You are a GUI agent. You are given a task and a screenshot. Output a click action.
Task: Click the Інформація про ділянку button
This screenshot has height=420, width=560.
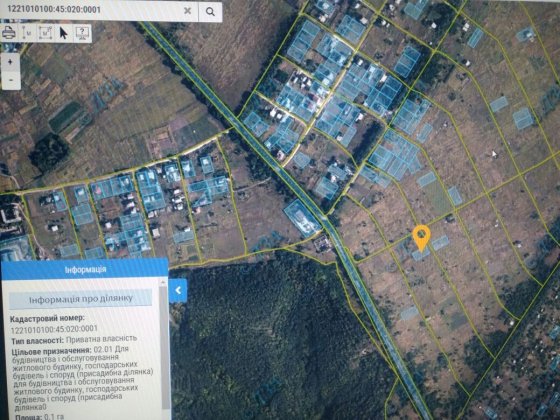tap(81, 299)
